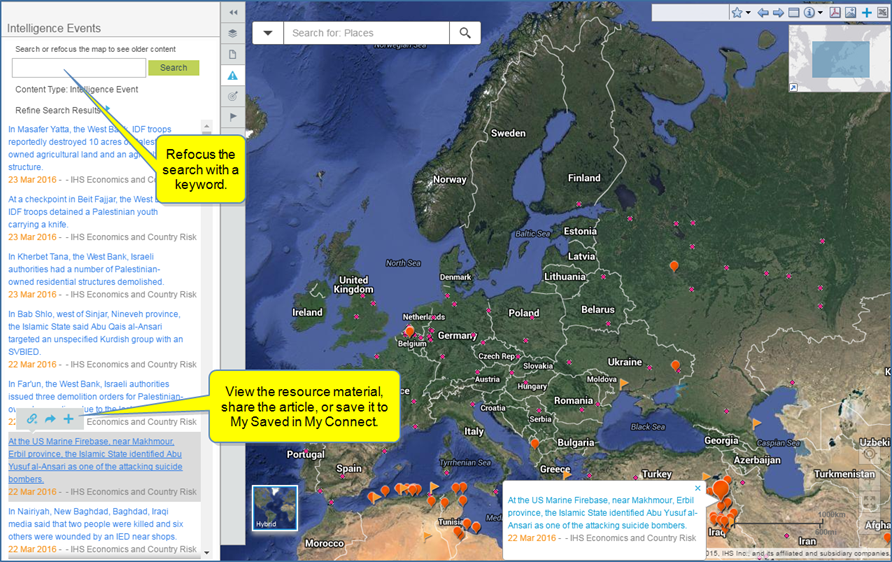
Task: Focus the Search for: Places field
Action: click(367, 33)
